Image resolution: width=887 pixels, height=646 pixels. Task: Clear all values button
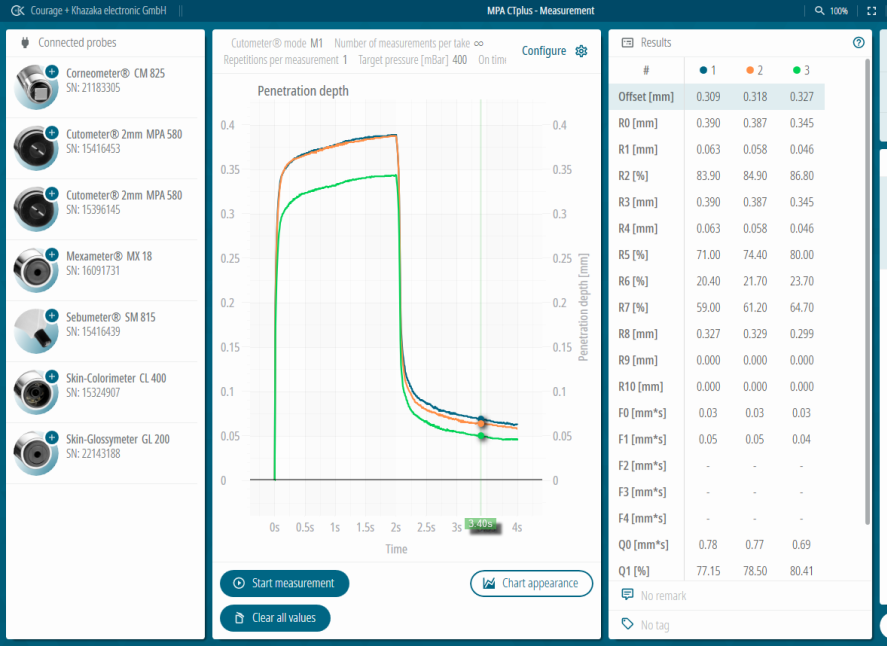(x=275, y=618)
